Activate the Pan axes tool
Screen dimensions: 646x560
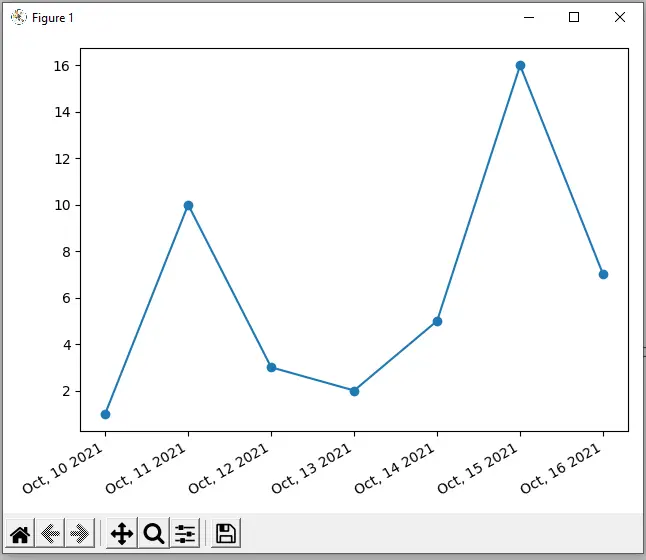tap(122, 534)
